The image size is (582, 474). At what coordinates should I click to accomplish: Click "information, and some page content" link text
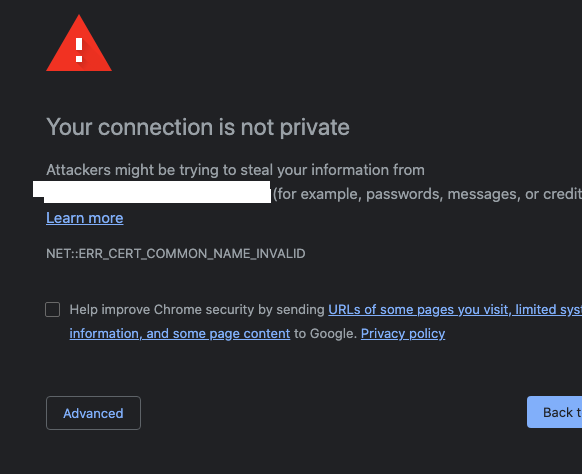[x=180, y=333]
